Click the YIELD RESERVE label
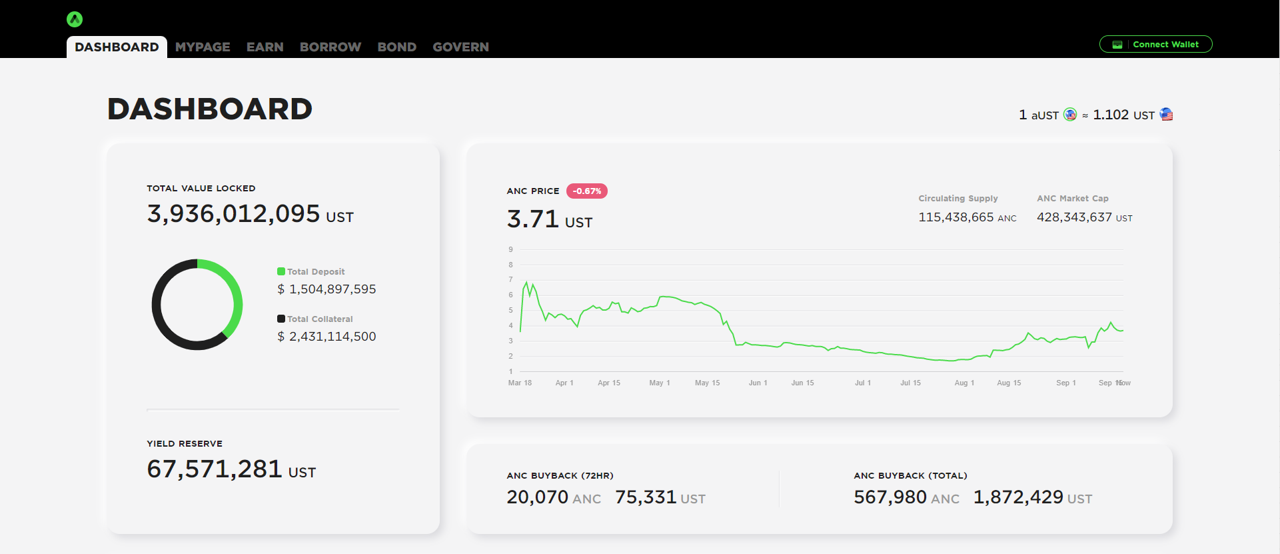The width and height of the screenshot is (1280, 554). [185, 444]
